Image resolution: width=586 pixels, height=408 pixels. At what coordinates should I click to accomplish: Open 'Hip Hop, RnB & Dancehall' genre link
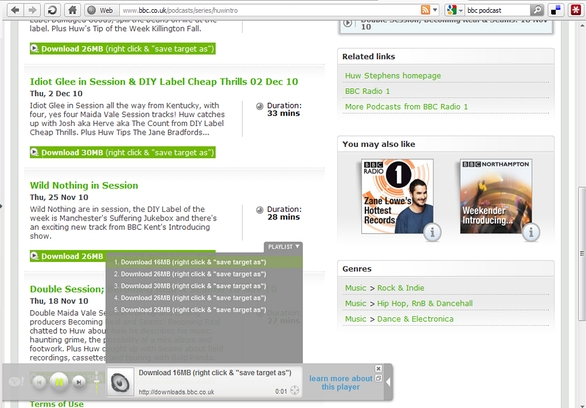coord(425,303)
